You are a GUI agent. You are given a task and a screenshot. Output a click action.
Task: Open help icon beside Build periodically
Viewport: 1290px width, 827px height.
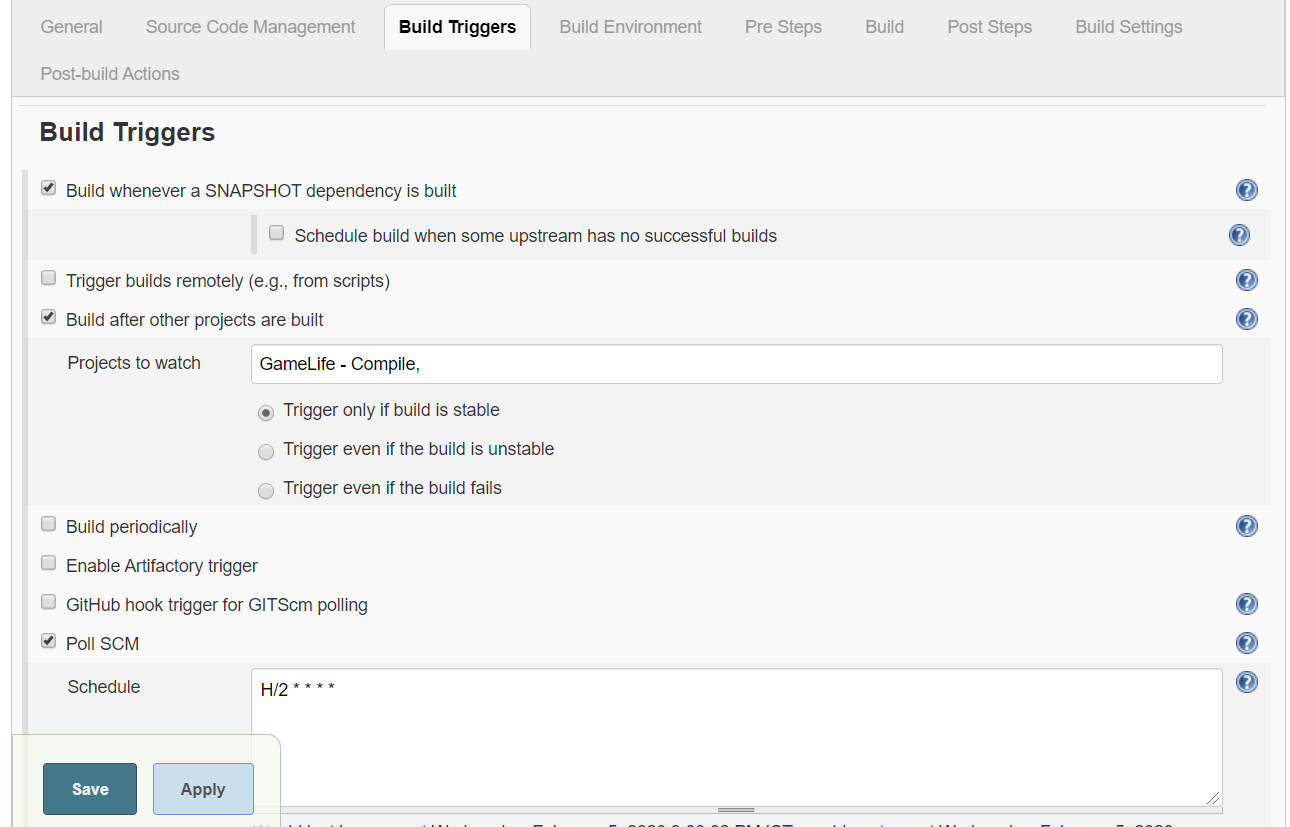tap(1246, 526)
